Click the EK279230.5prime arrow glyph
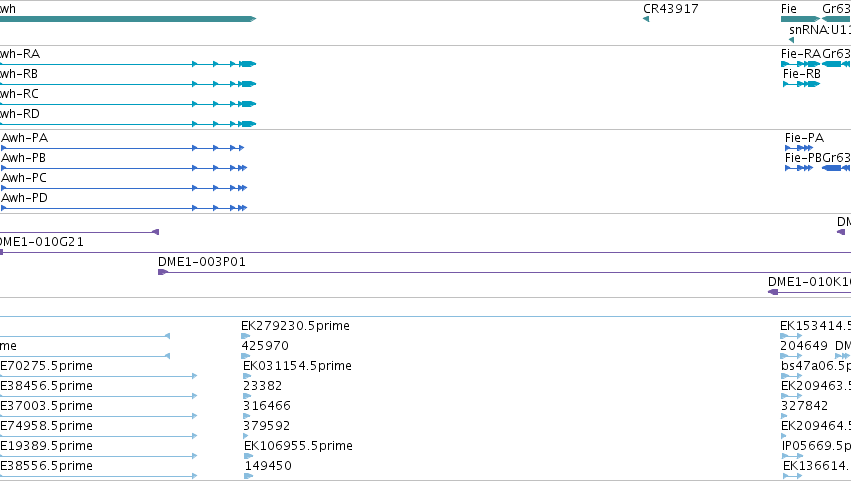This screenshot has width=851, height=481. (245, 336)
